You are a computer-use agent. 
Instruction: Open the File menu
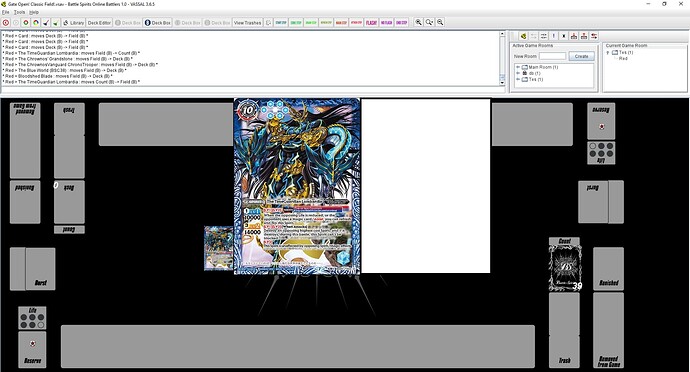pyautogui.click(x=5, y=12)
